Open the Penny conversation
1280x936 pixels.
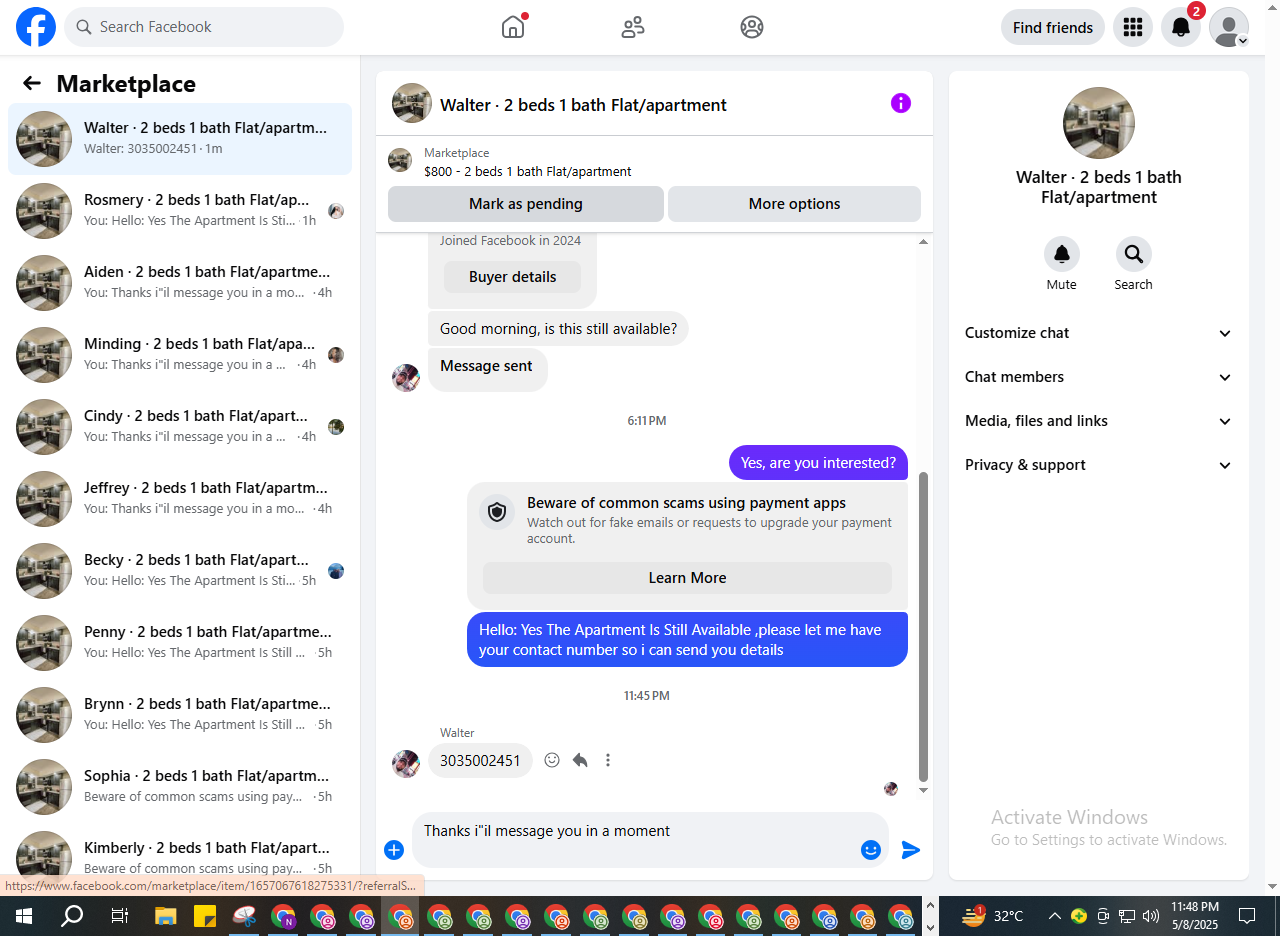(x=180, y=643)
